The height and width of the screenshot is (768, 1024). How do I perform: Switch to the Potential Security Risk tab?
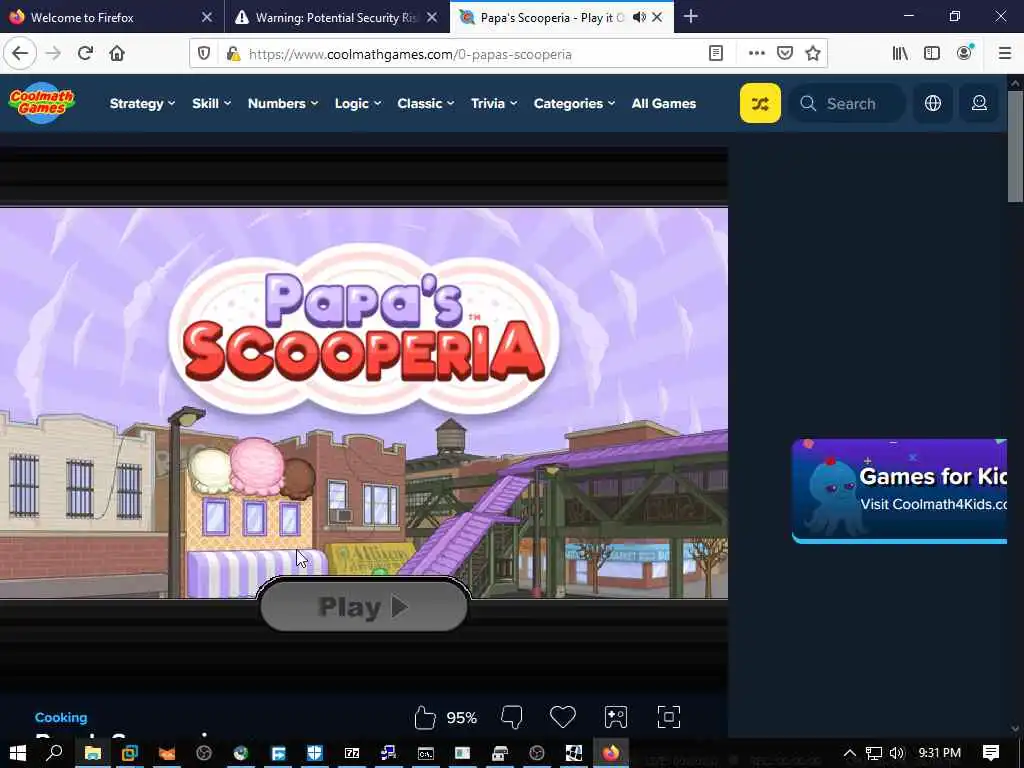pyautogui.click(x=336, y=17)
